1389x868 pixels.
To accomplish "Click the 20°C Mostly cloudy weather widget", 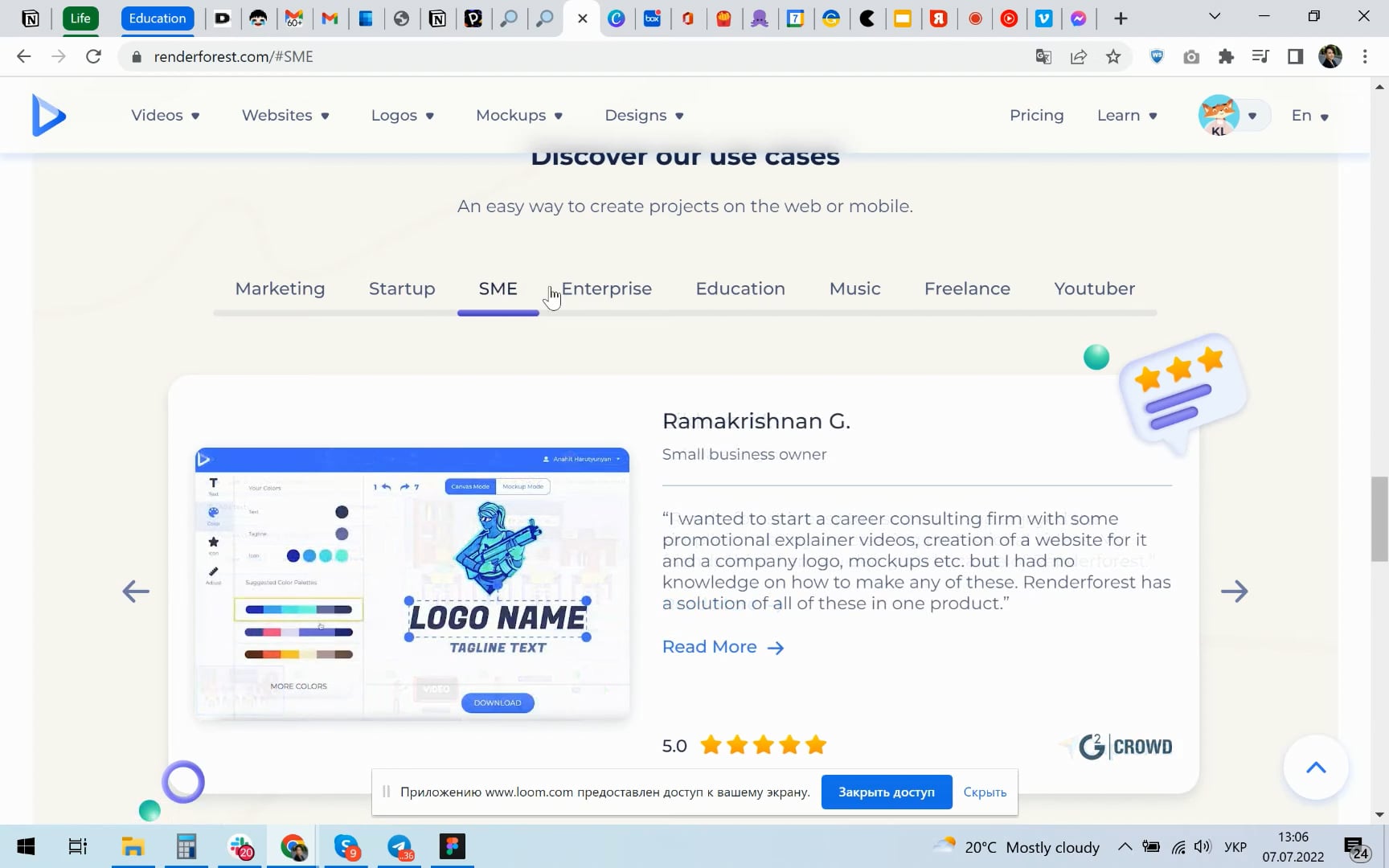I will pyautogui.click(x=1016, y=846).
